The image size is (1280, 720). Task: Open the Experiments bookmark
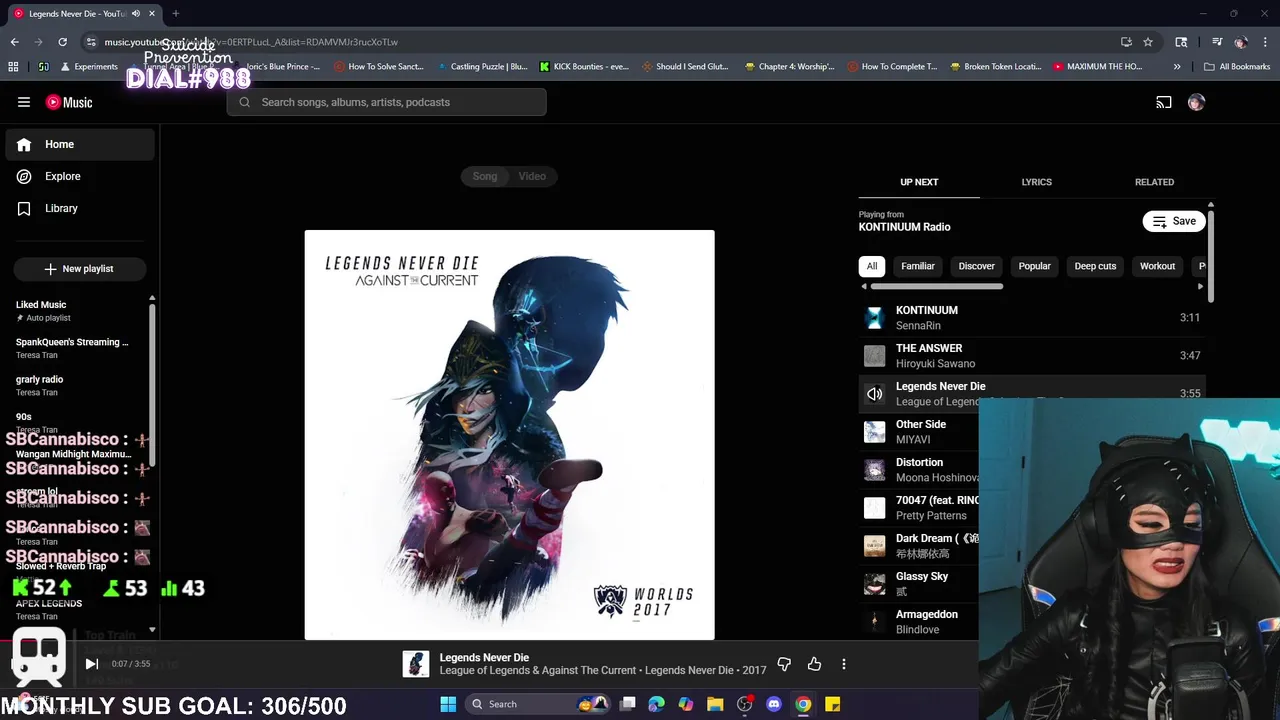tap(89, 67)
